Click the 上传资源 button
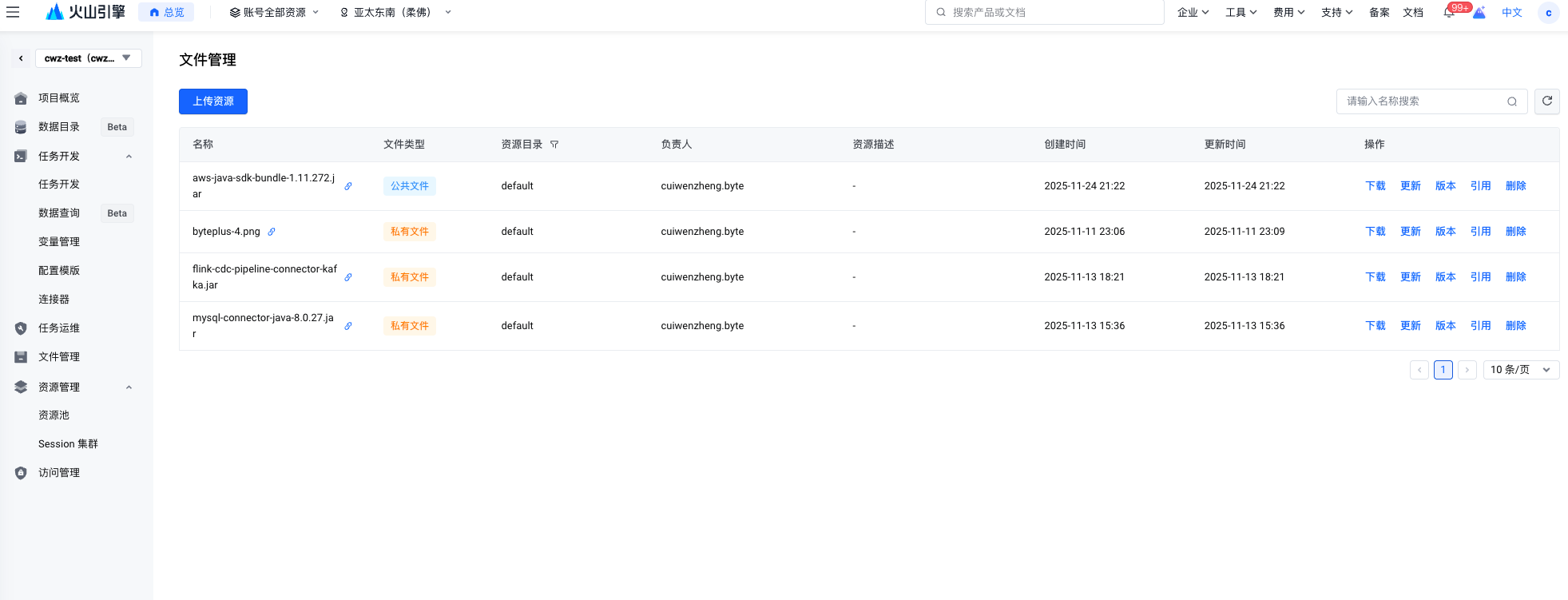Viewport: 1568px width, 600px height. point(212,101)
